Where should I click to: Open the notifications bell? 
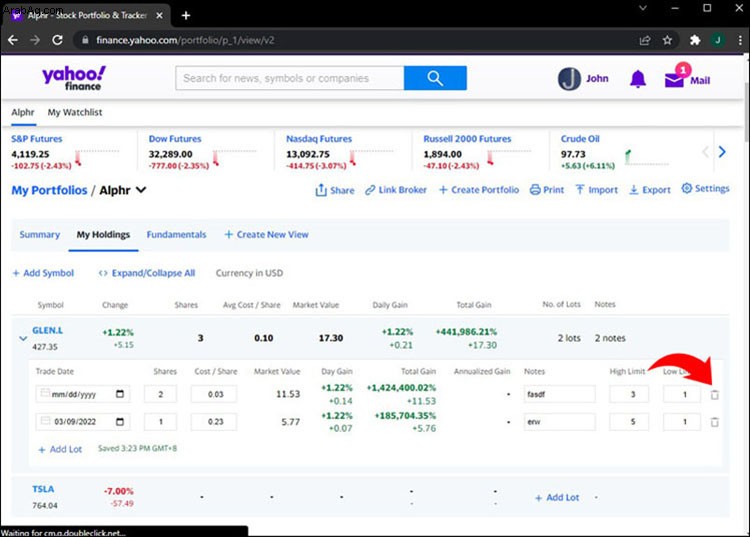click(x=638, y=79)
